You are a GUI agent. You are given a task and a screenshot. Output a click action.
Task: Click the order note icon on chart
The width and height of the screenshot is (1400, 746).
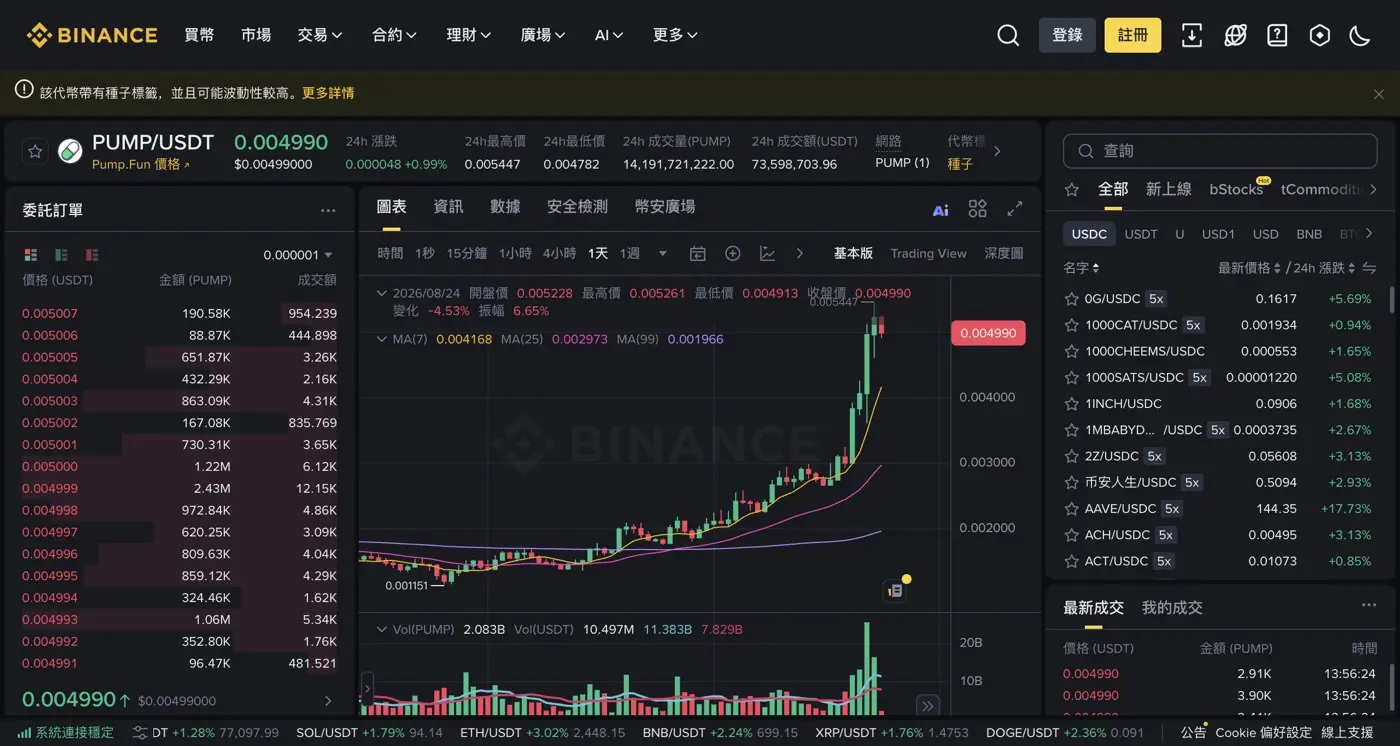pos(896,591)
